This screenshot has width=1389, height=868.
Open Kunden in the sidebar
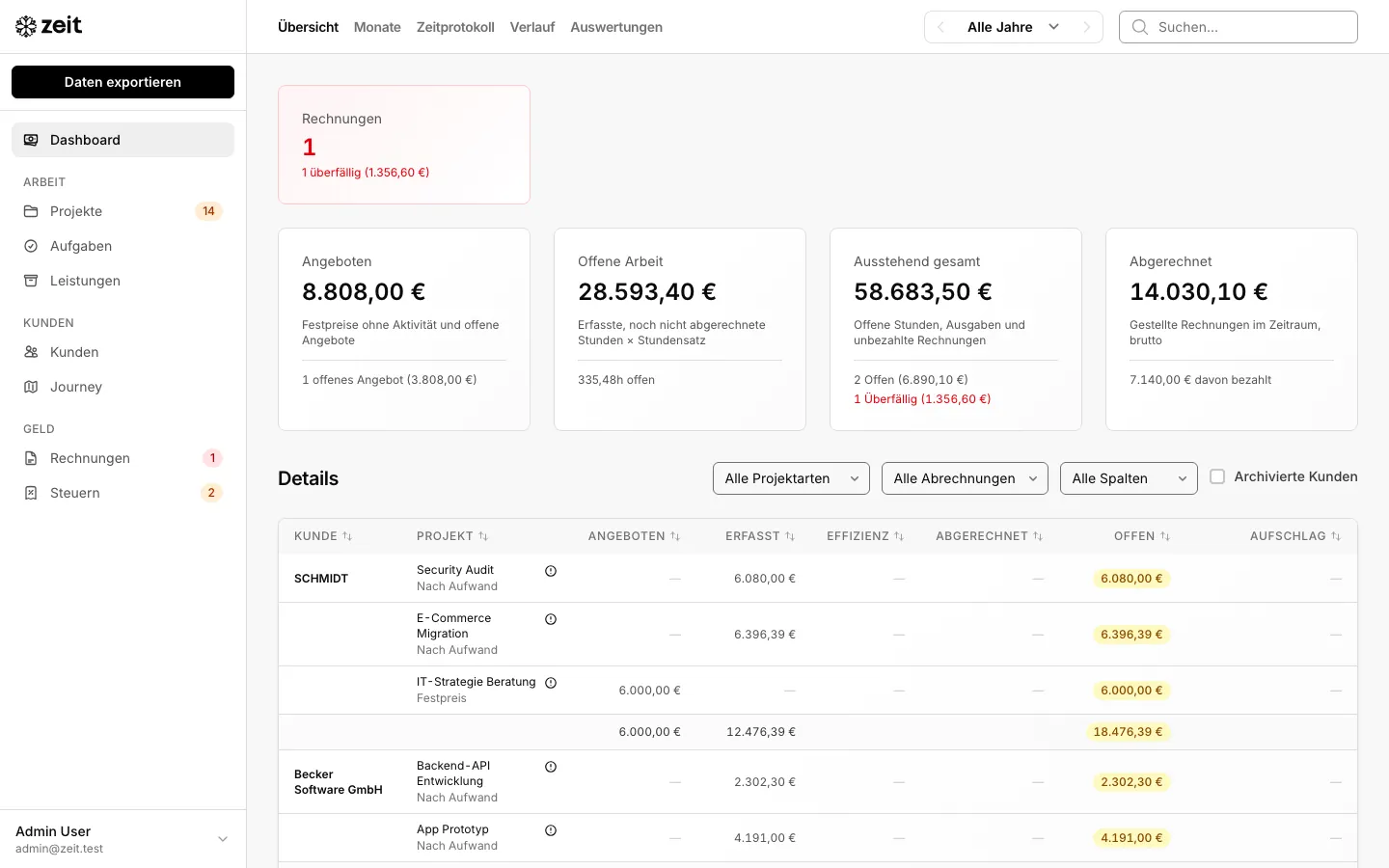pos(123,352)
